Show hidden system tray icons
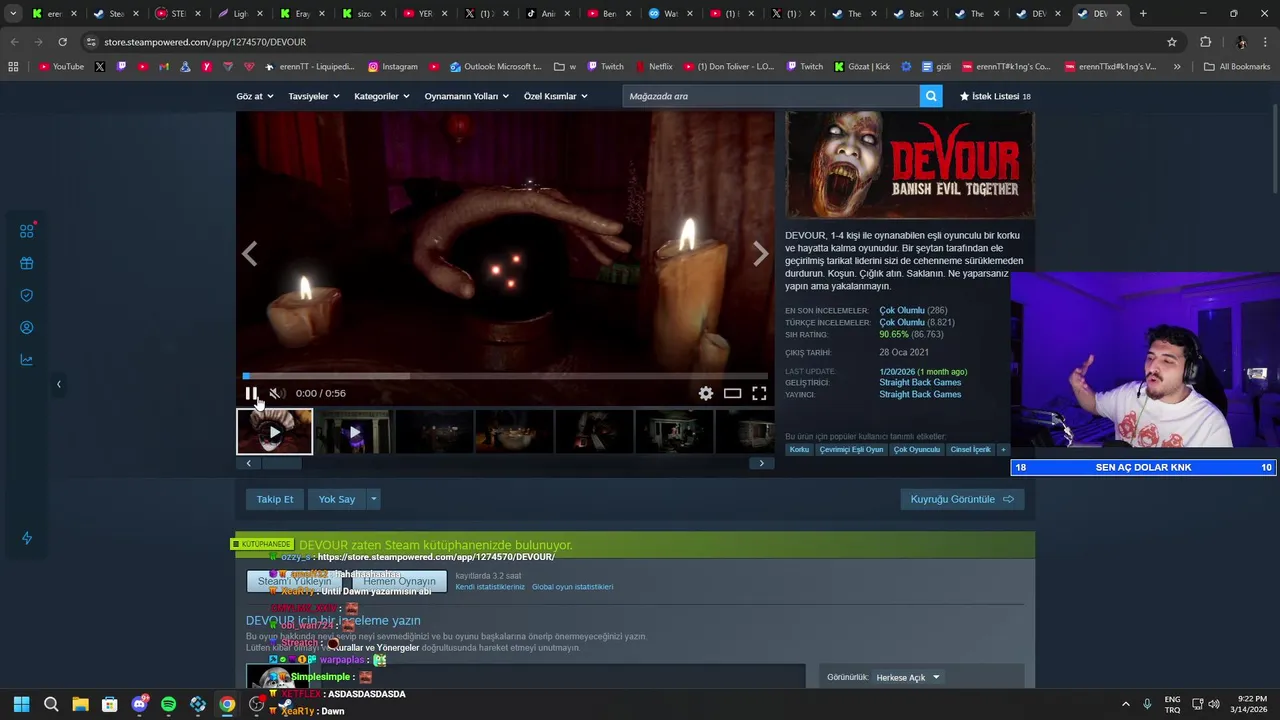 1125,704
